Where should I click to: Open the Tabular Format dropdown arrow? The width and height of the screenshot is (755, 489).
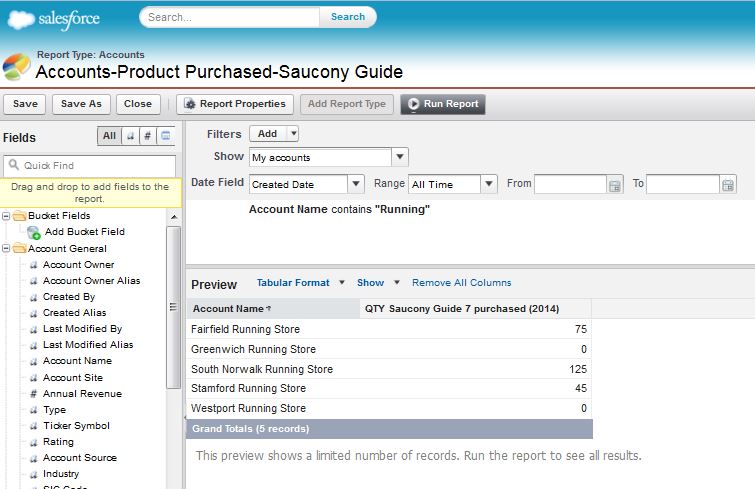pos(342,283)
